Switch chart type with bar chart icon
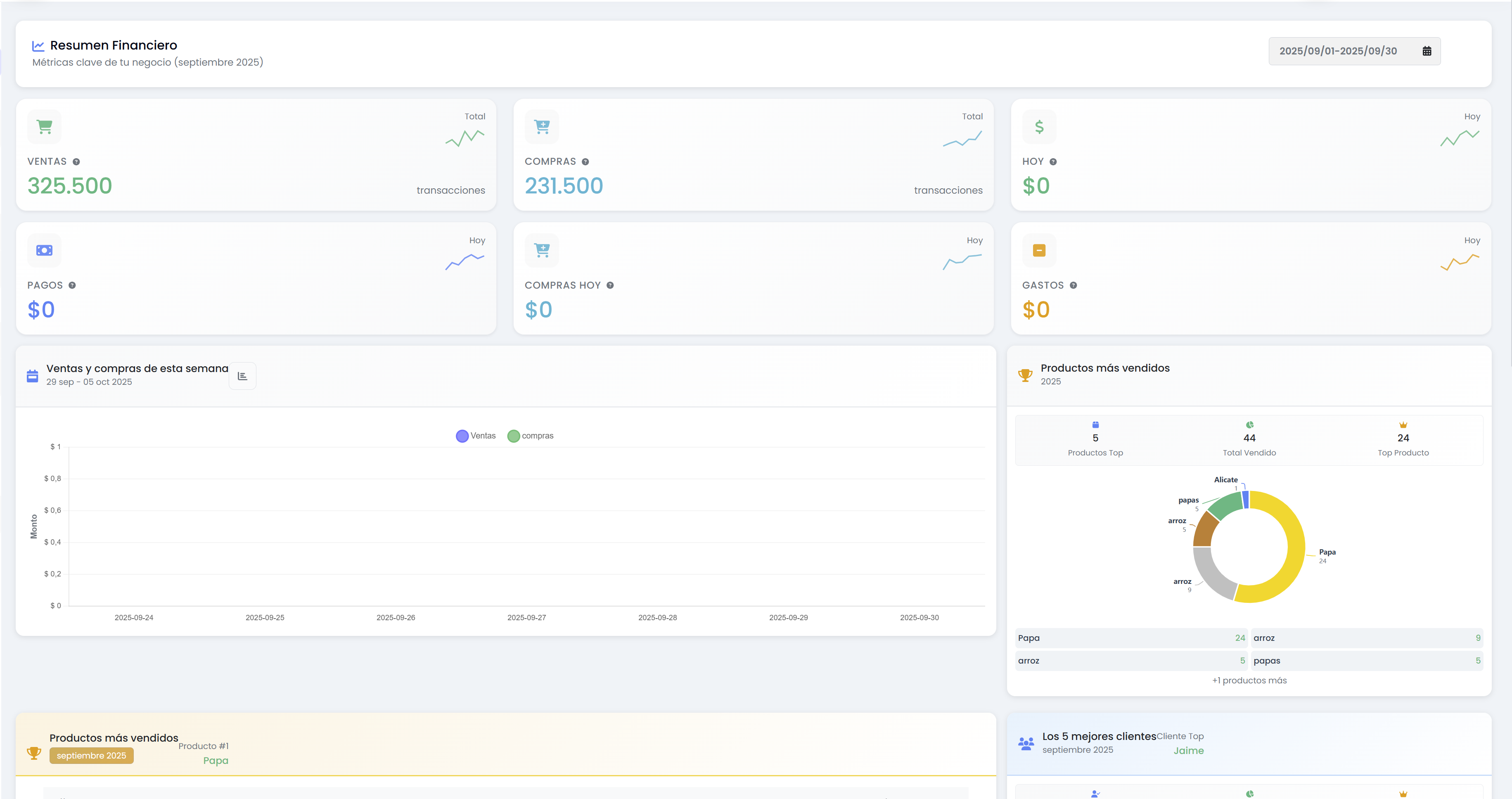 click(x=242, y=376)
